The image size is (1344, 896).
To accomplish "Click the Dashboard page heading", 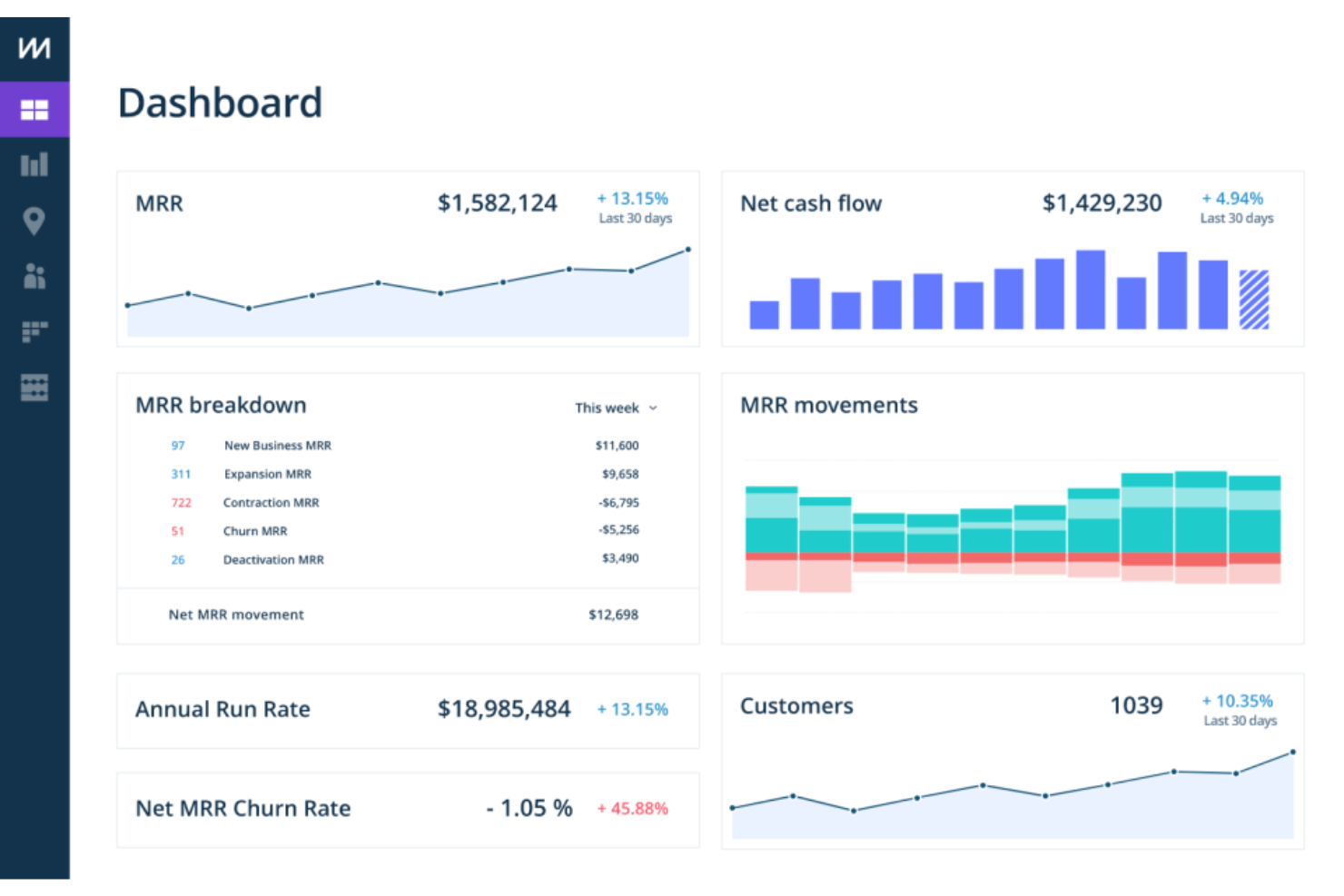I will pyautogui.click(x=220, y=103).
